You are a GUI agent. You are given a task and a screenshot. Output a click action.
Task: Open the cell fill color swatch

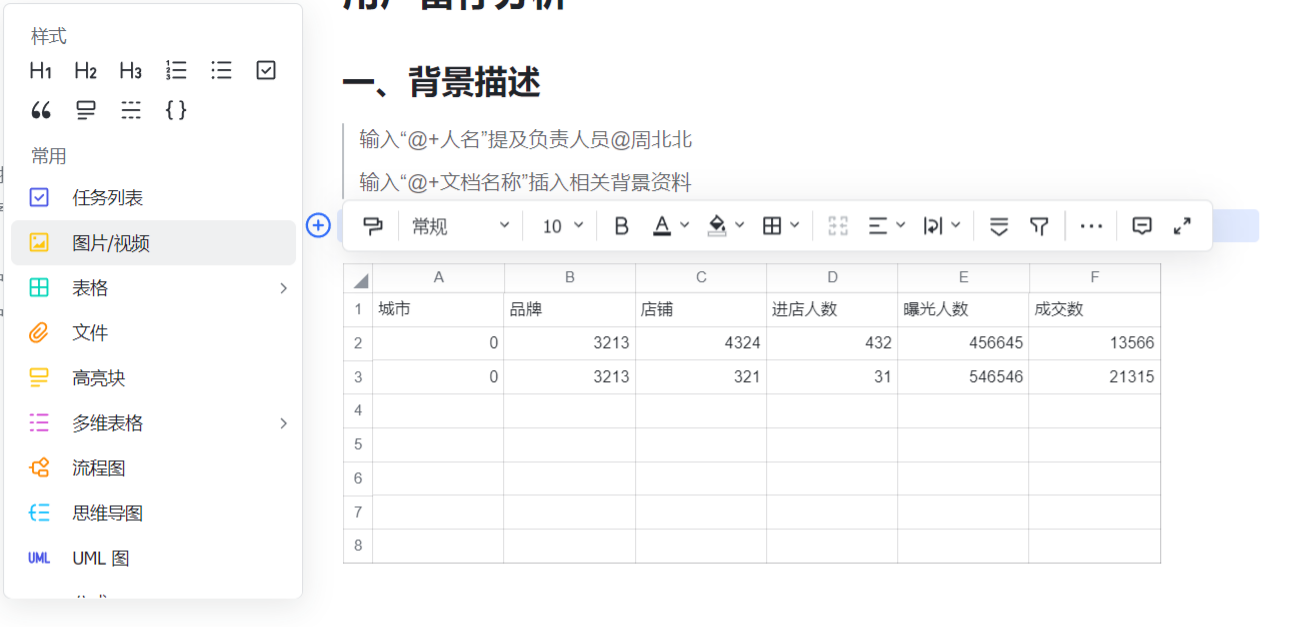click(x=718, y=225)
